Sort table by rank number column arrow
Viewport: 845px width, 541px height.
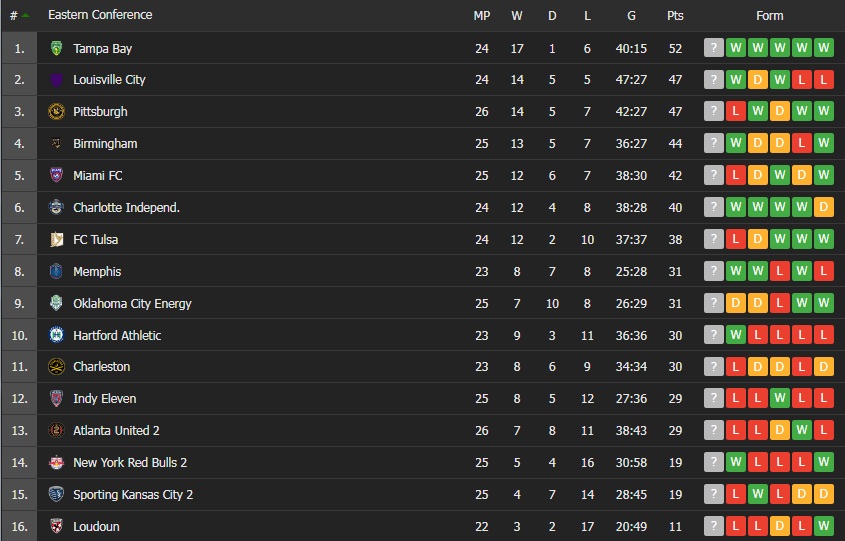pyautogui.click(x=25, y=16)
